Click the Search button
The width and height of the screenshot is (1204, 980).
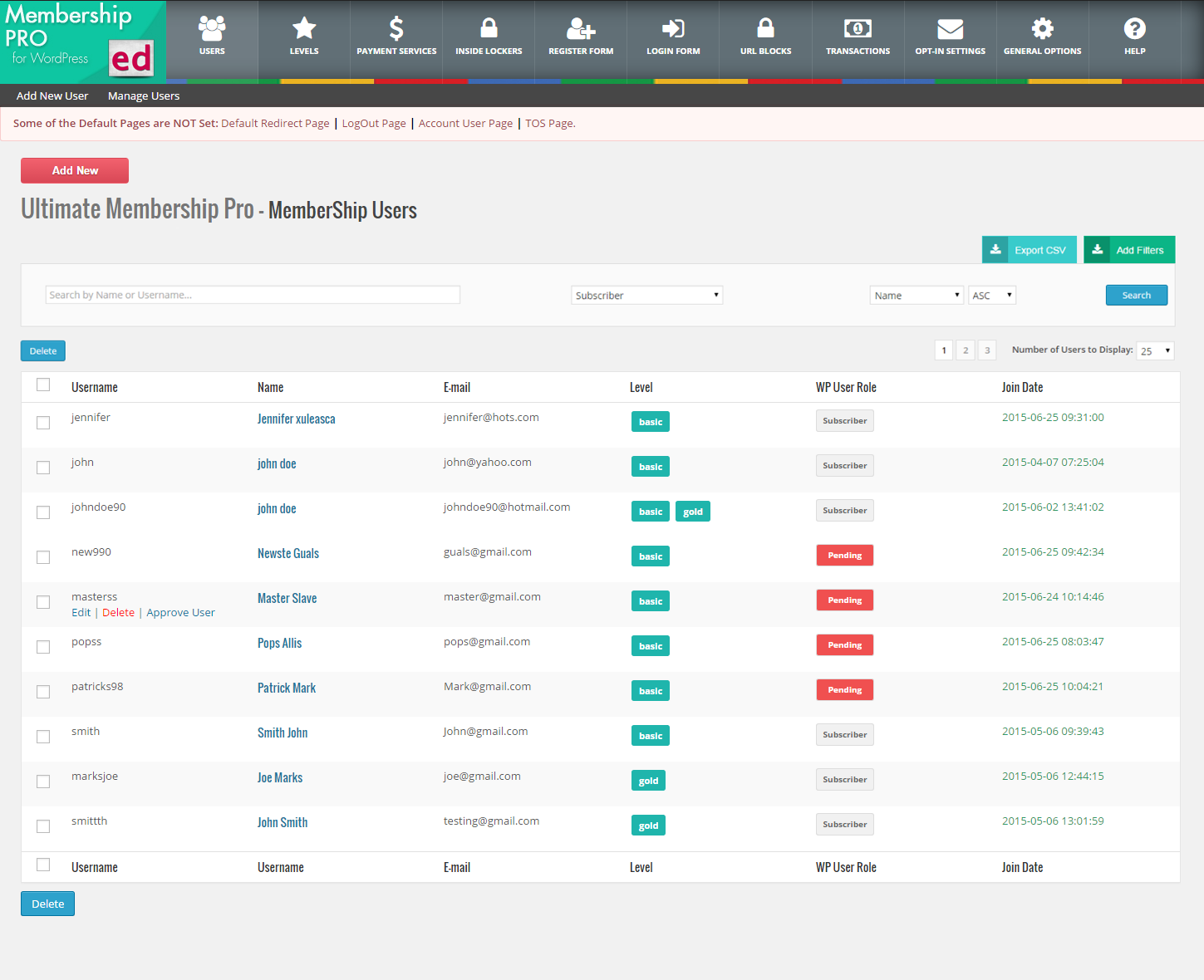coord(1136,295)
